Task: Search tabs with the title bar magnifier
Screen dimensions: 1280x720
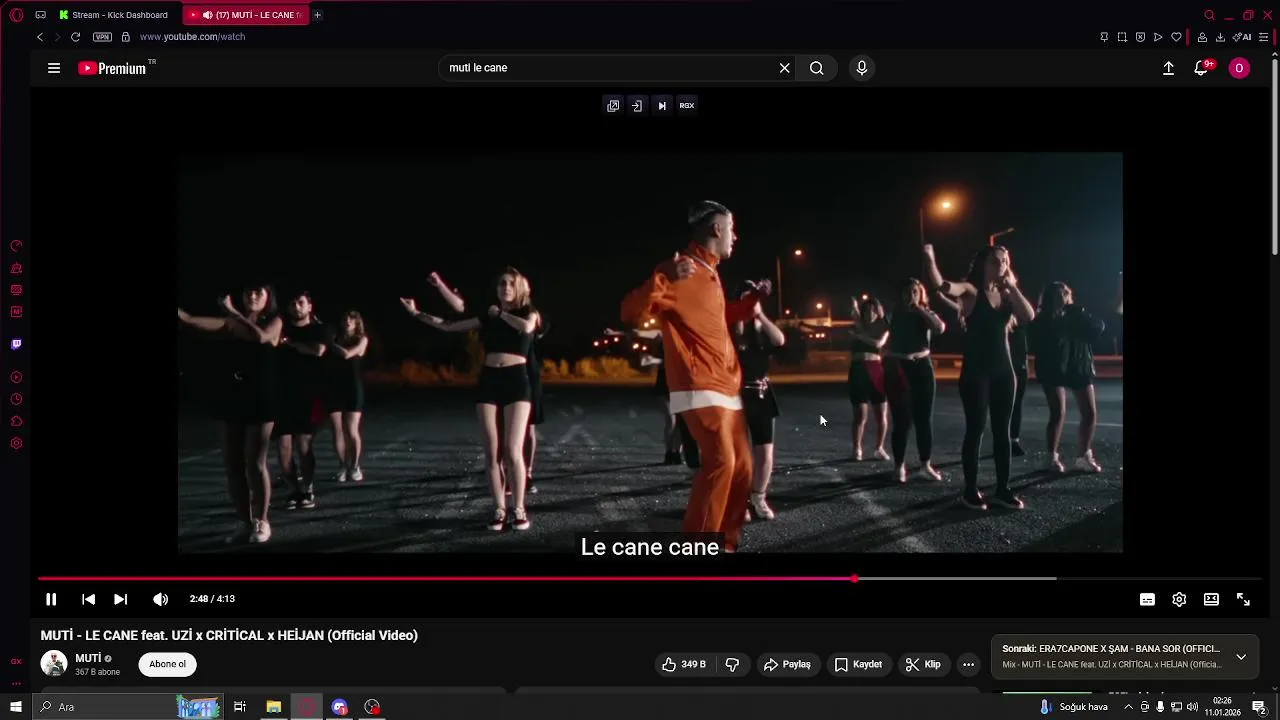Action: click(x=1209, y=15)
